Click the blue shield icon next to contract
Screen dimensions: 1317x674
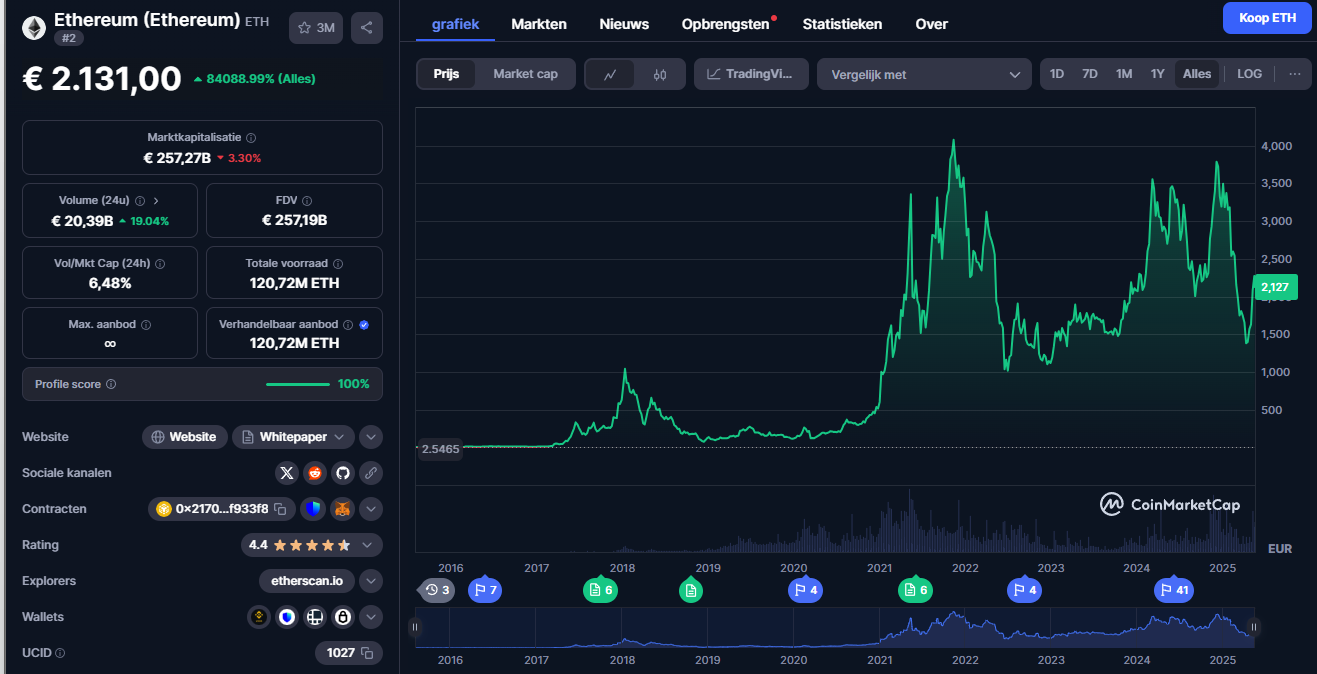[x=313, y=509]
